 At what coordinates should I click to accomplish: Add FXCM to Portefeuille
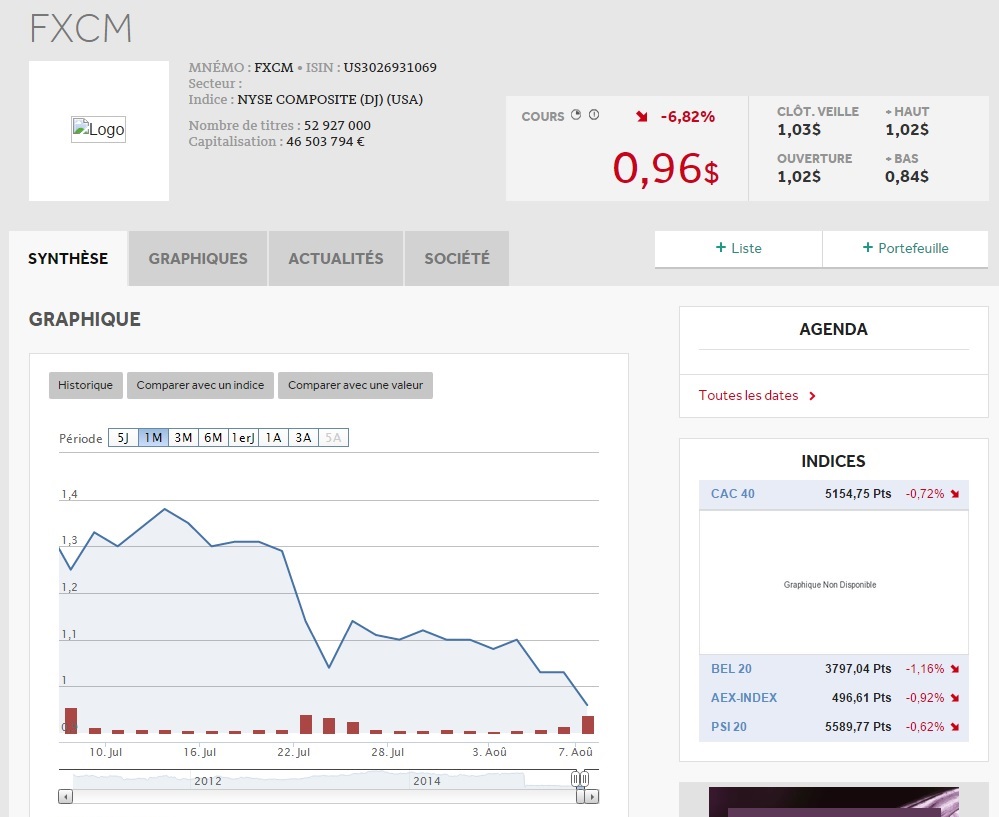(x=905, y=249)
